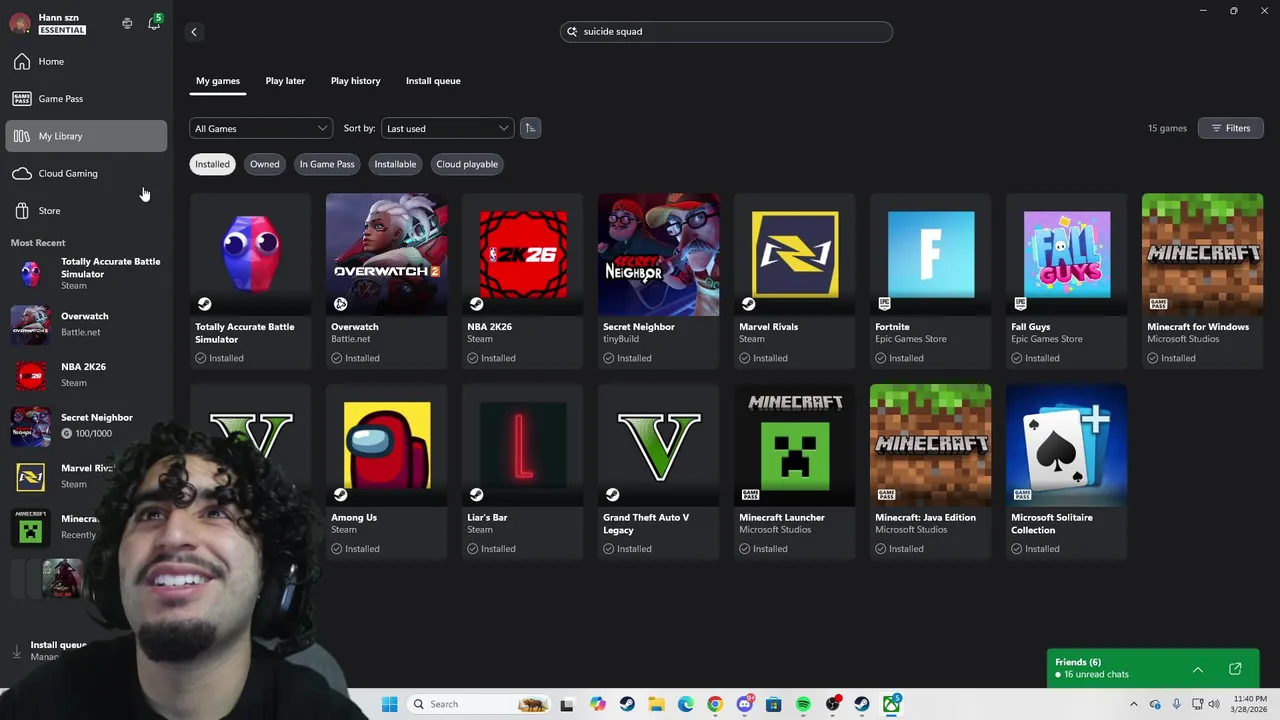Screen dimensions: 1280x720
Task: Open the Overwatch game card
Action: tap(387, 282)
